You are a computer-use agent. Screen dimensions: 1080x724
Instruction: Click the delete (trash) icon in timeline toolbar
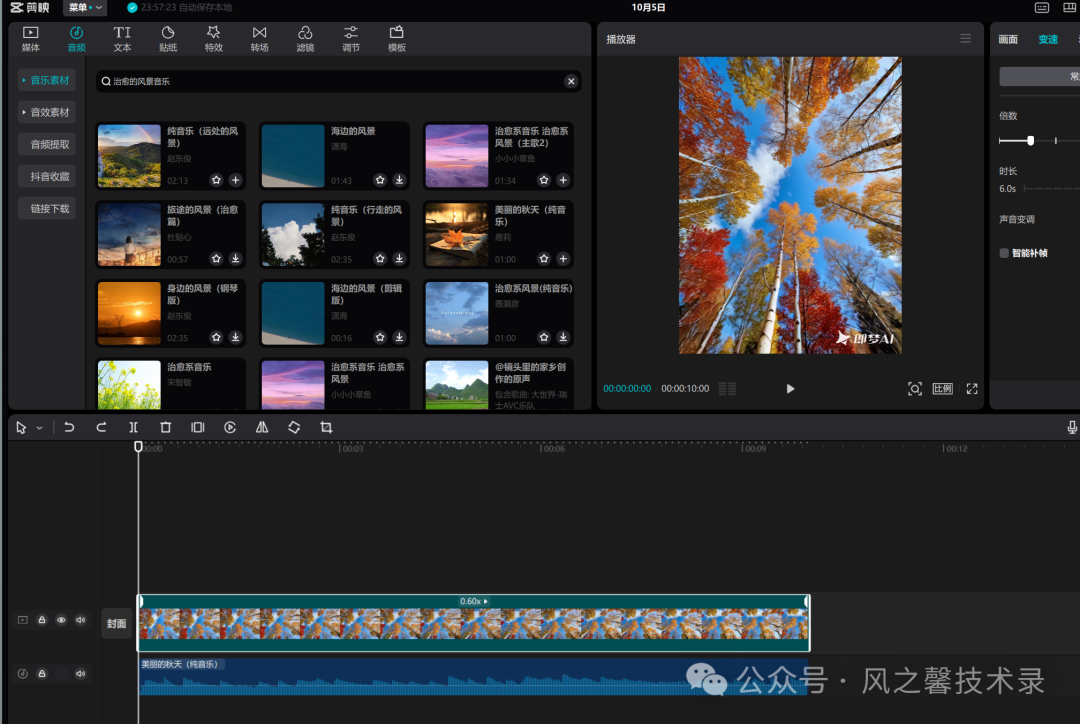(x=166, y=427)
